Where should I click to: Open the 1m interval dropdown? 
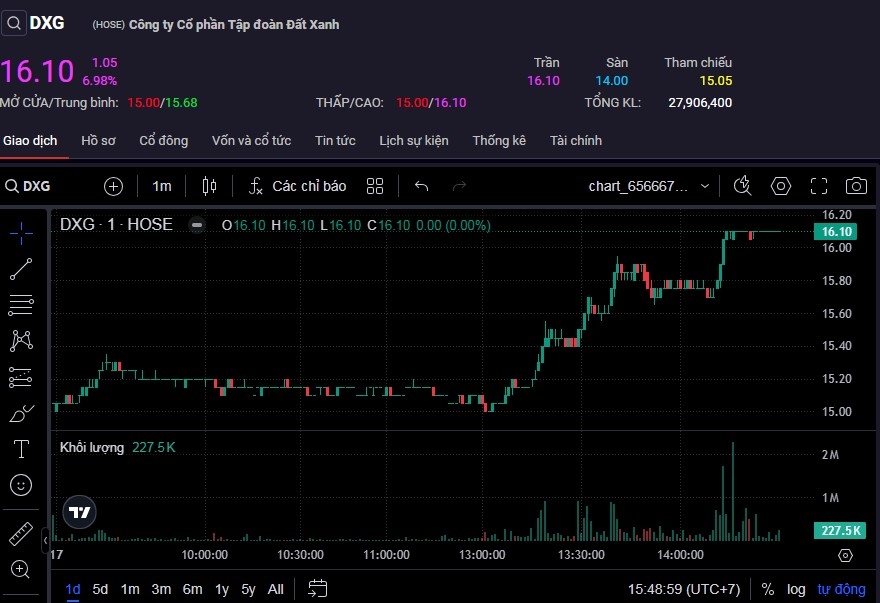point(162,186)
